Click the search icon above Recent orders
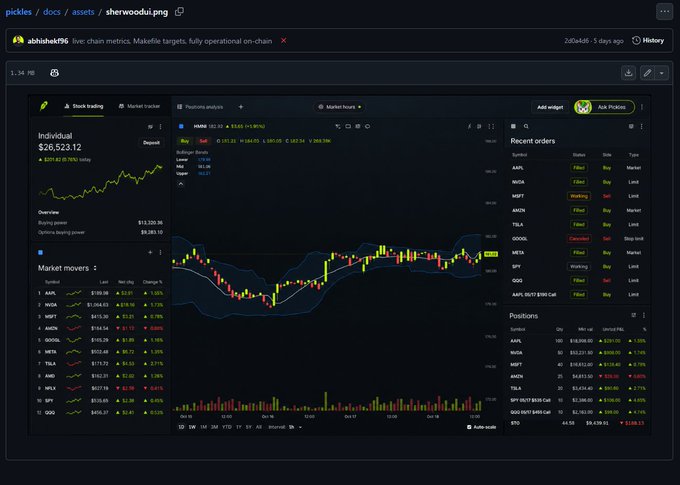680x485 pixels. pyautogui.click(x=526, y=126)
